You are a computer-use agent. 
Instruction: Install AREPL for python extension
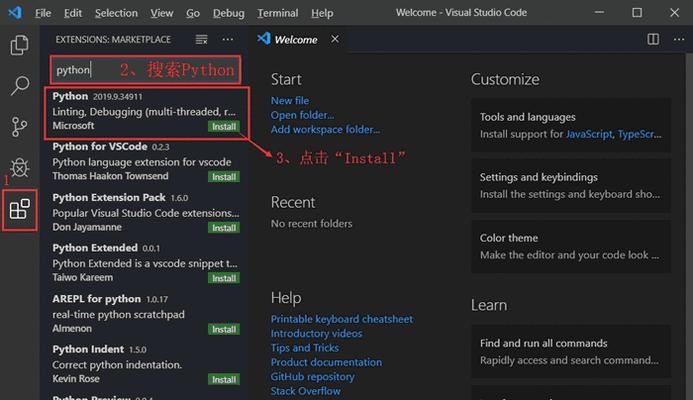point(224,329)
